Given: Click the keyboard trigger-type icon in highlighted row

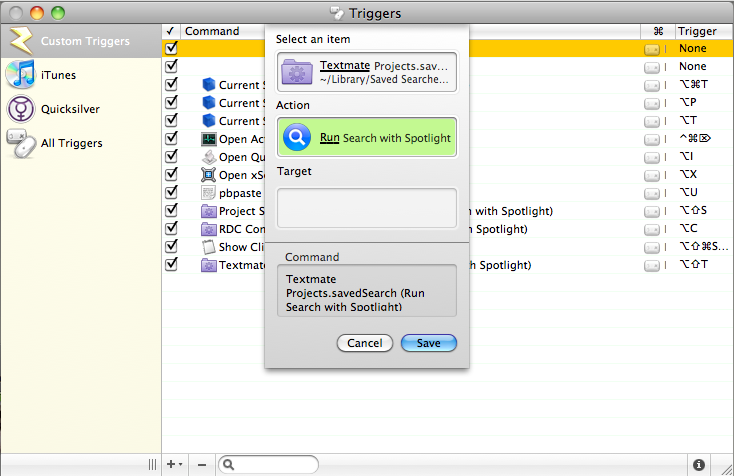Looking at the screenshot, I should pos(652,49).
